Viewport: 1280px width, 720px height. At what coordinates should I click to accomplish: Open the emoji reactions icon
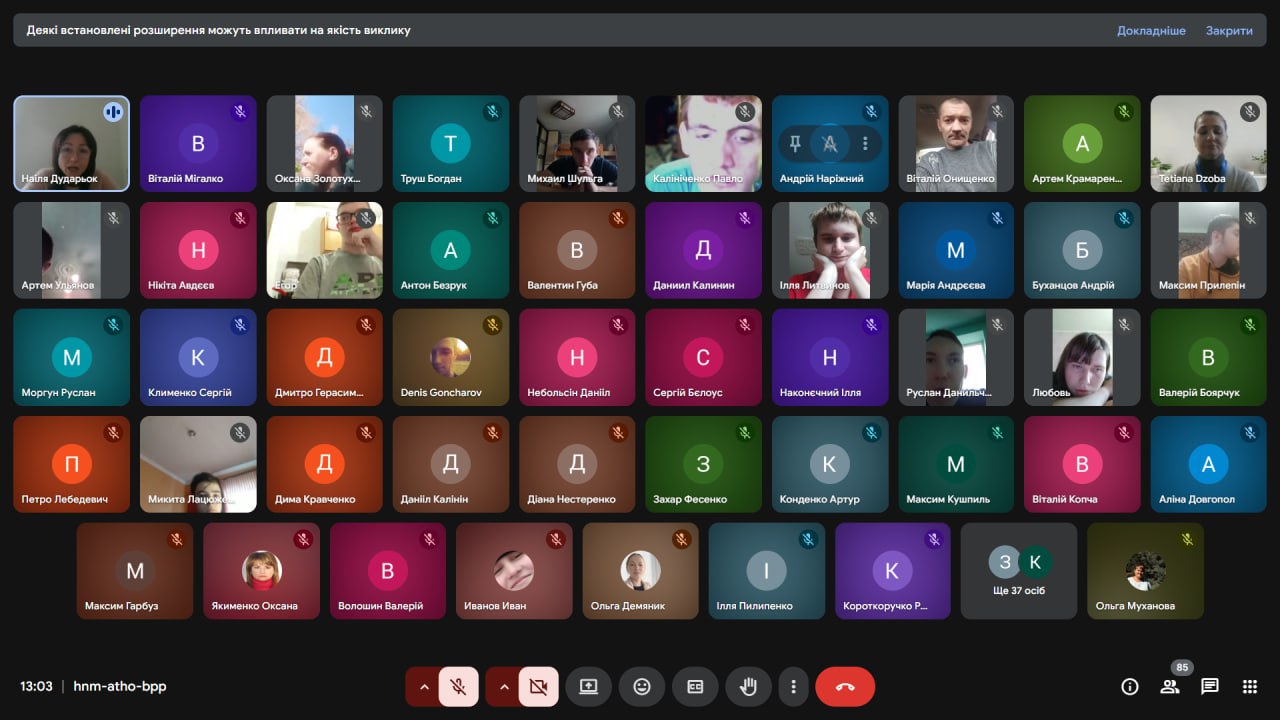pyautogui.click(x=642, y=687)
